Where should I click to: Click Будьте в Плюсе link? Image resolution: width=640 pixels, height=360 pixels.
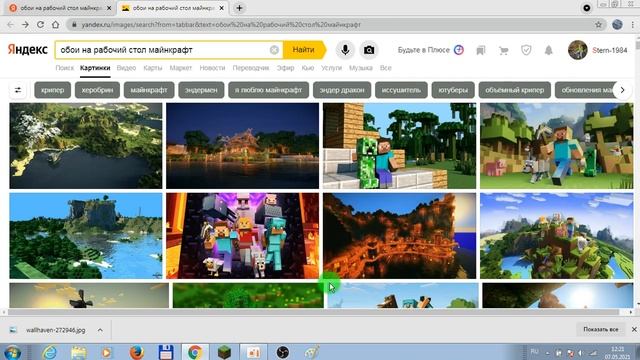click(x=424, y=50)
